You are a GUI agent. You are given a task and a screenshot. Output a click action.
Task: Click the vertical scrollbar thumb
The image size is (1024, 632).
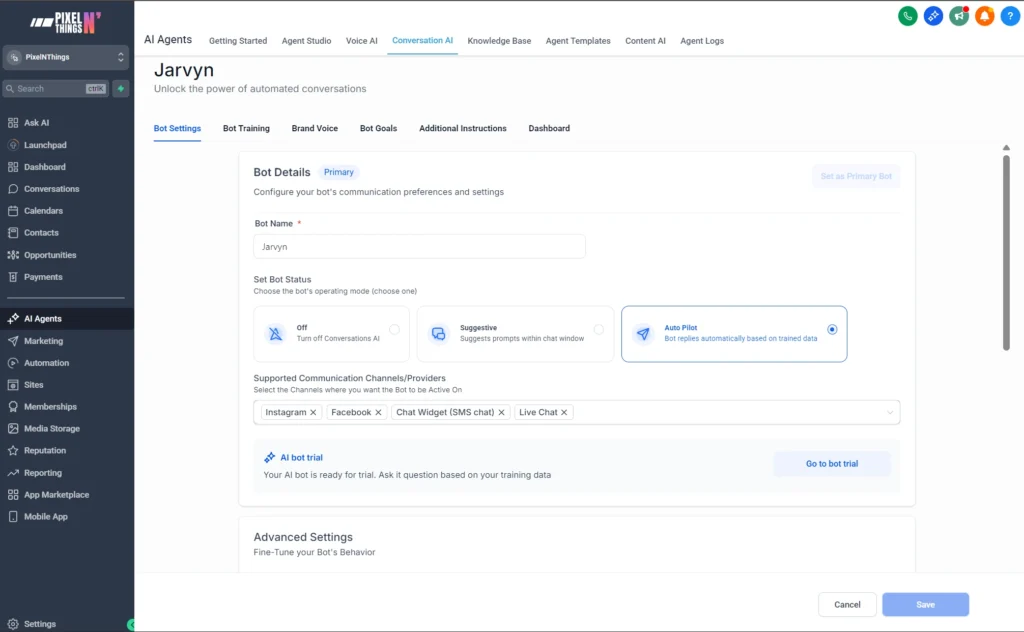(x=1006, y=253)
